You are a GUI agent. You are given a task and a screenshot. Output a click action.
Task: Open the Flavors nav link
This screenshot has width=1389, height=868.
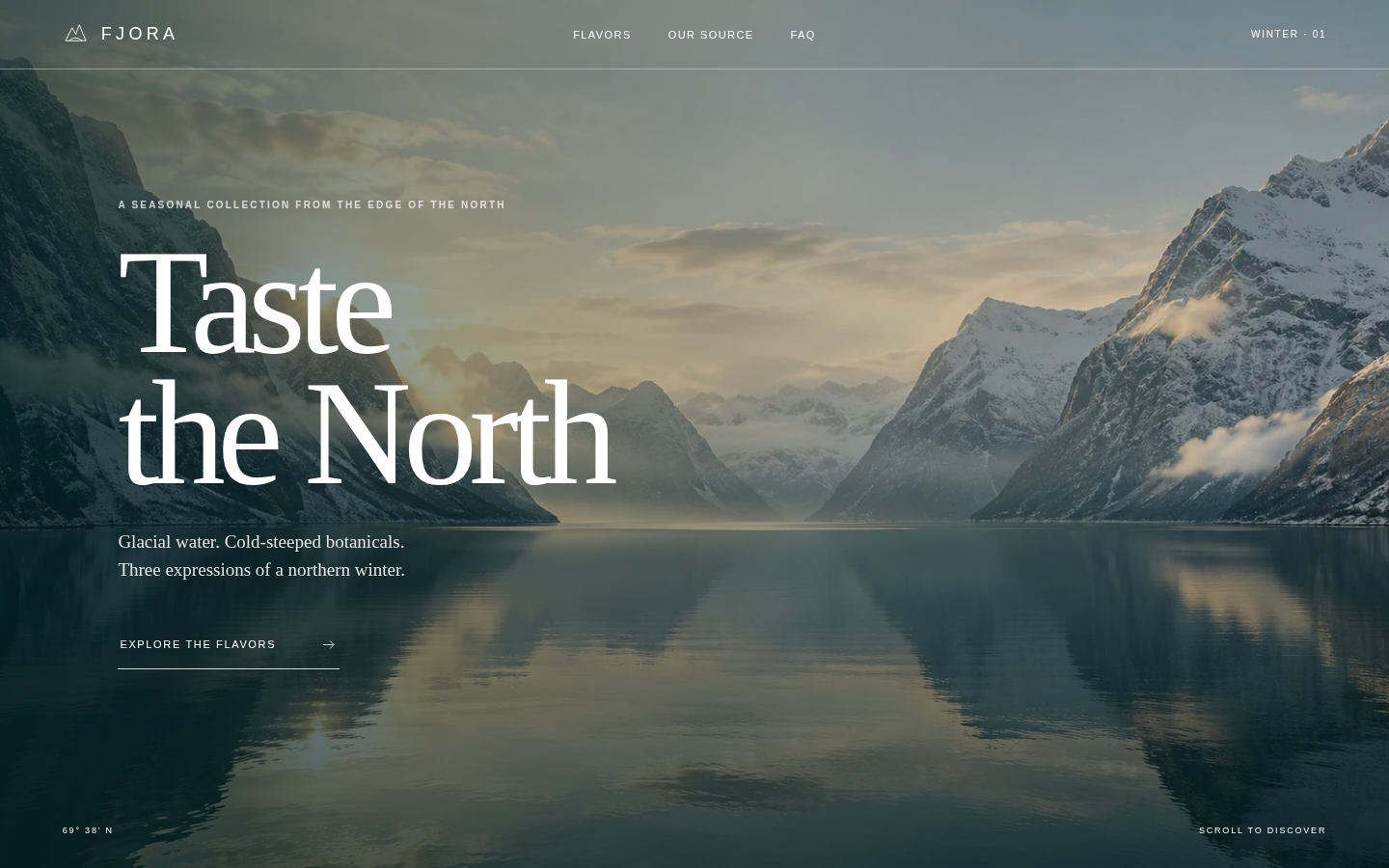click(602, 35)
